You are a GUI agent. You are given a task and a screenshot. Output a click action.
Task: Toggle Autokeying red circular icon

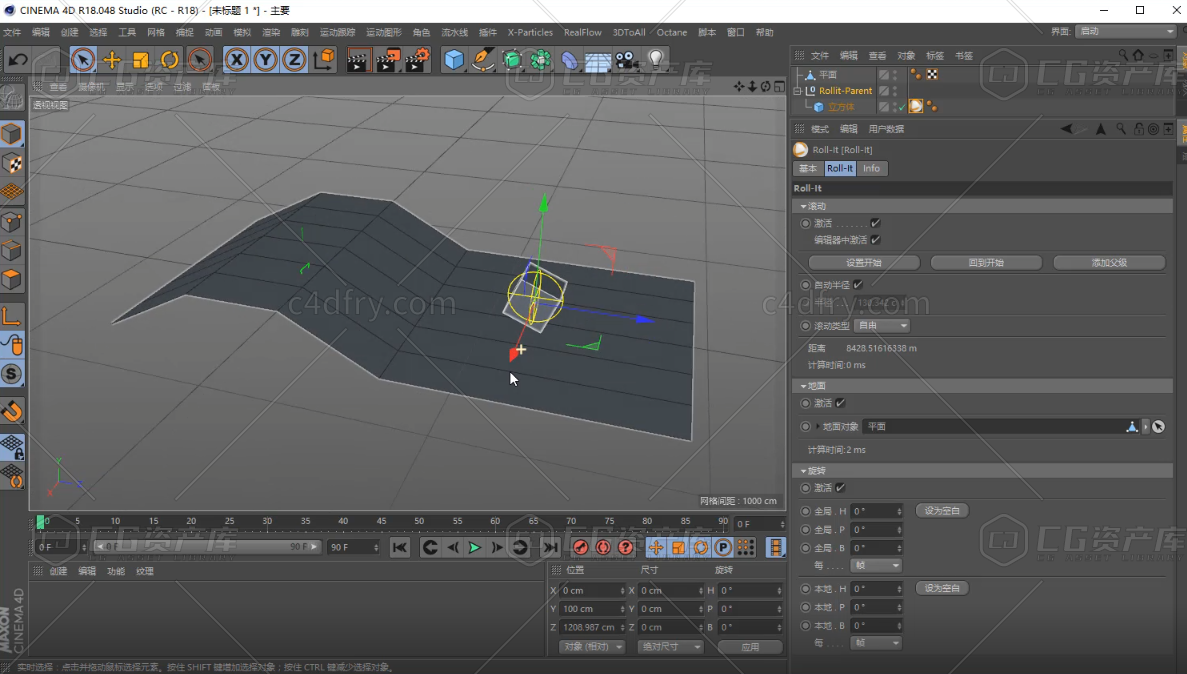[x=603, y=547]
